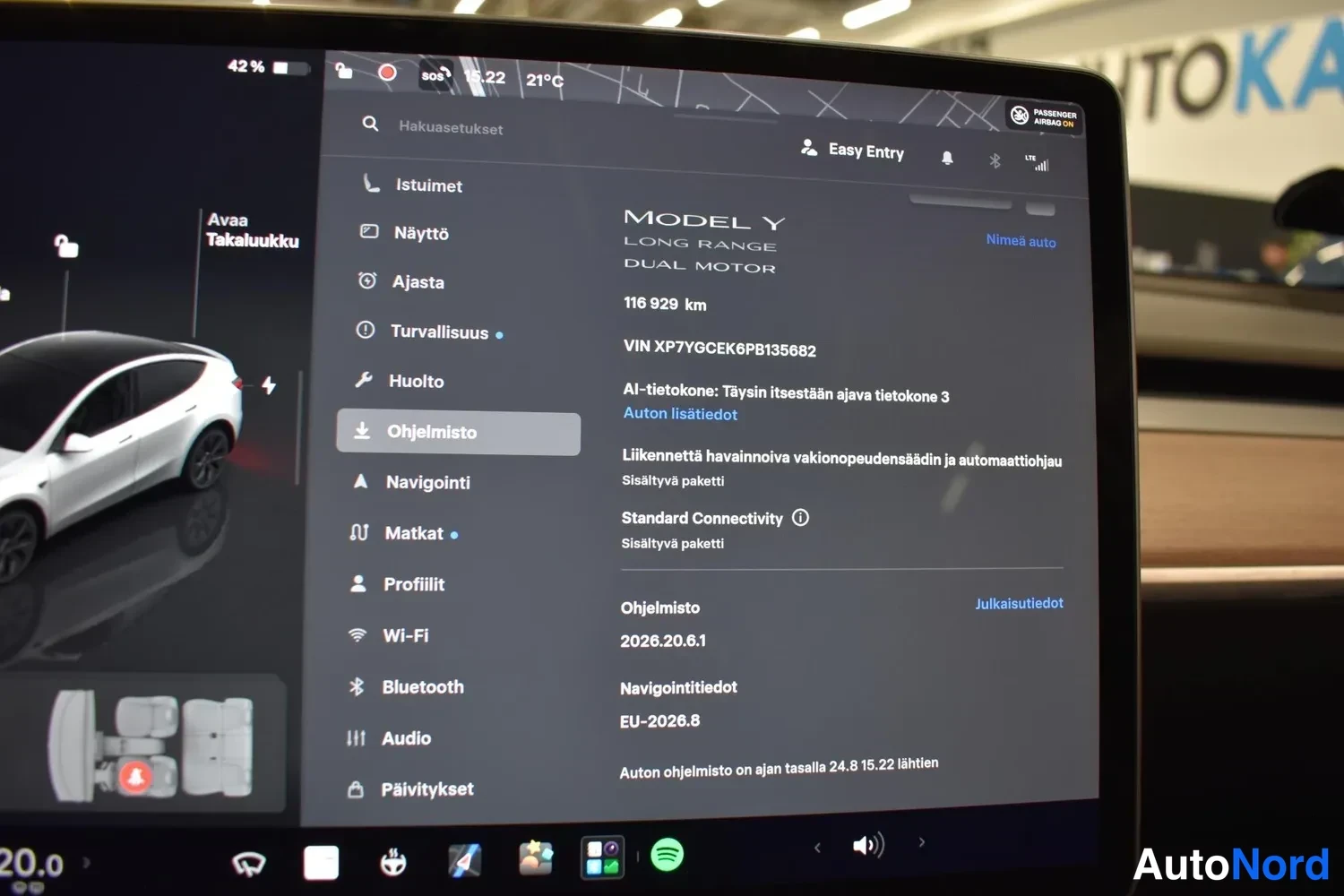
Task: View Julkaisutiedot release notes
Action: 1019,603
